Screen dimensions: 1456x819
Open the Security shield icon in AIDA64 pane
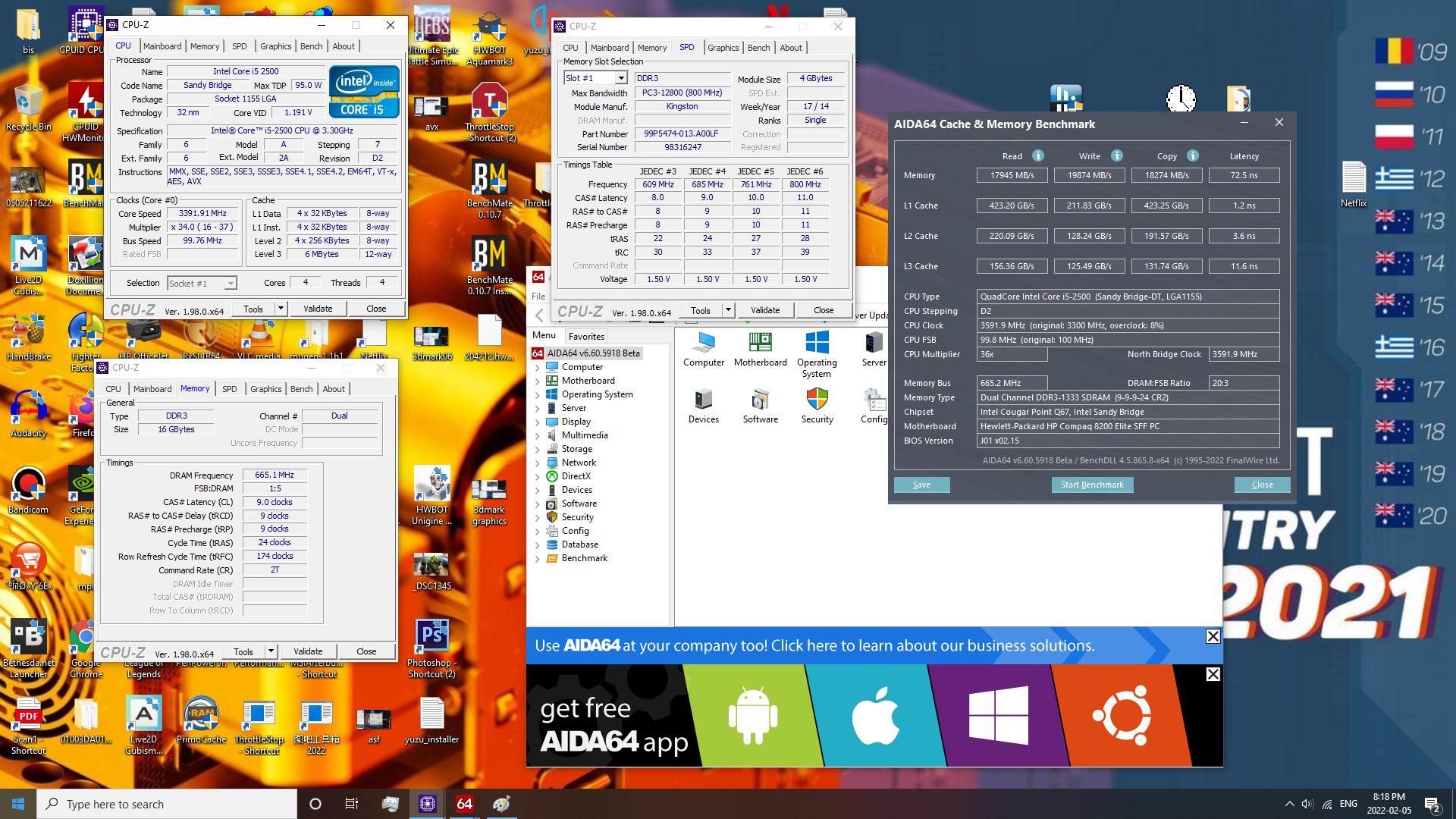[817, 406]
